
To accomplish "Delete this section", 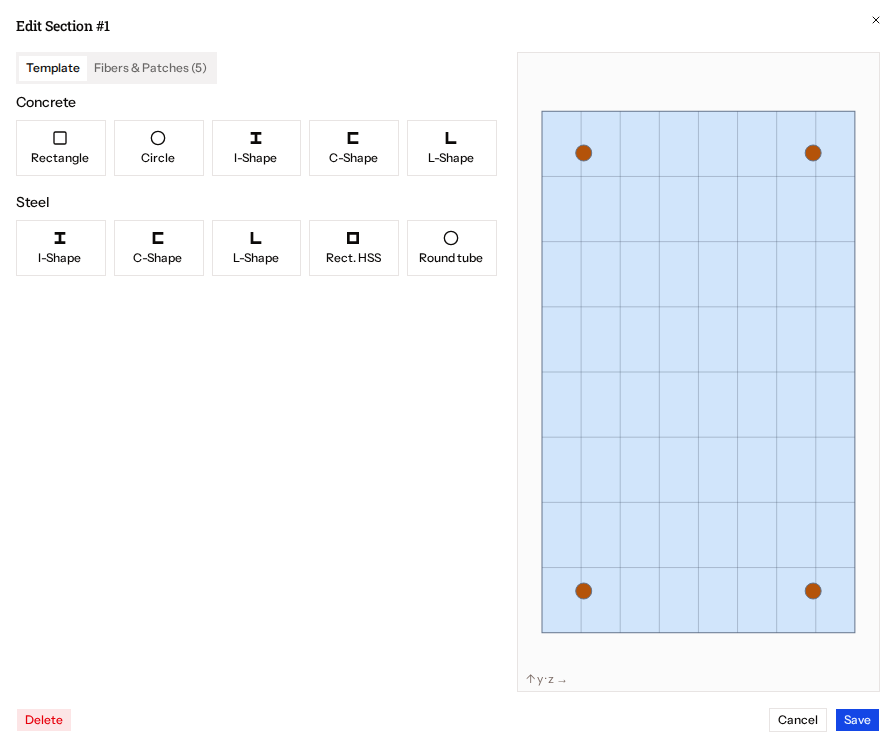I will [x=44, y=720].
